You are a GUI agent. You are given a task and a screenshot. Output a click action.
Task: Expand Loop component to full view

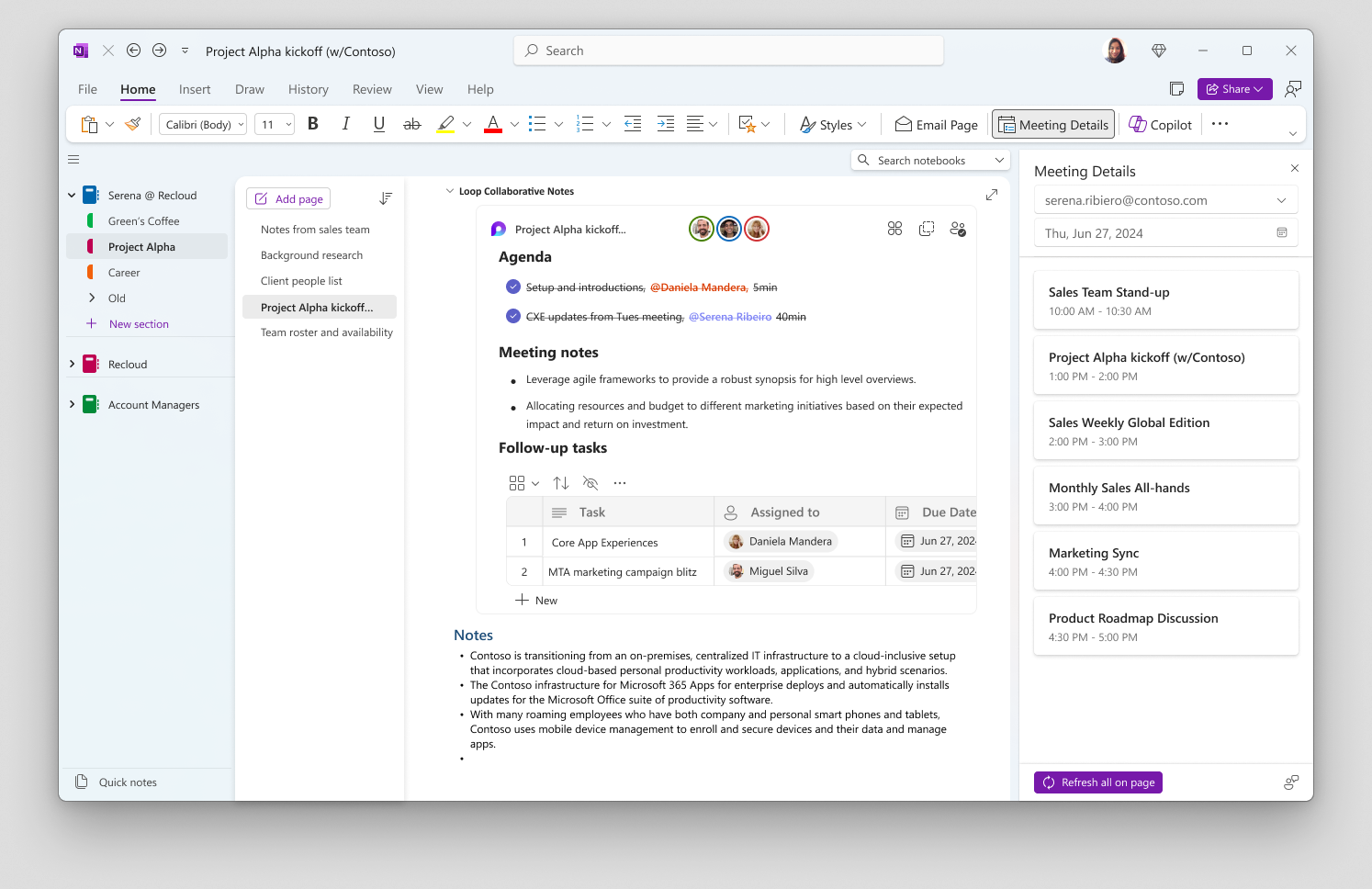992,195
